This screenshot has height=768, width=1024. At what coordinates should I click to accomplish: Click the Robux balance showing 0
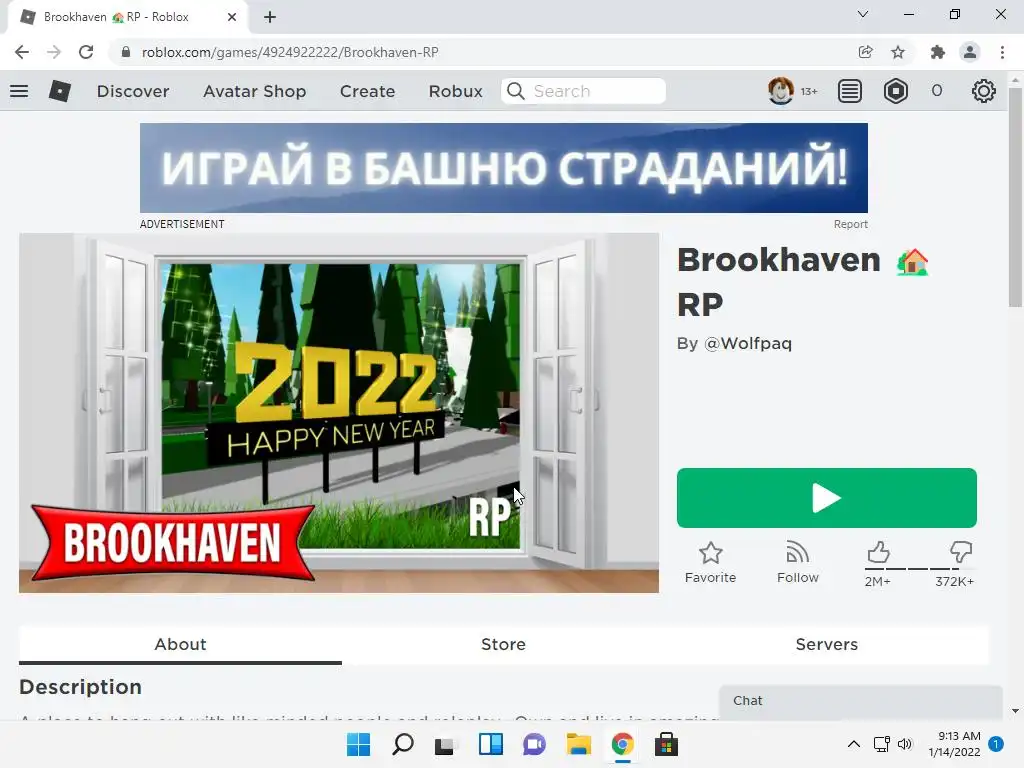pyautogui.click(x=936, y=91)
